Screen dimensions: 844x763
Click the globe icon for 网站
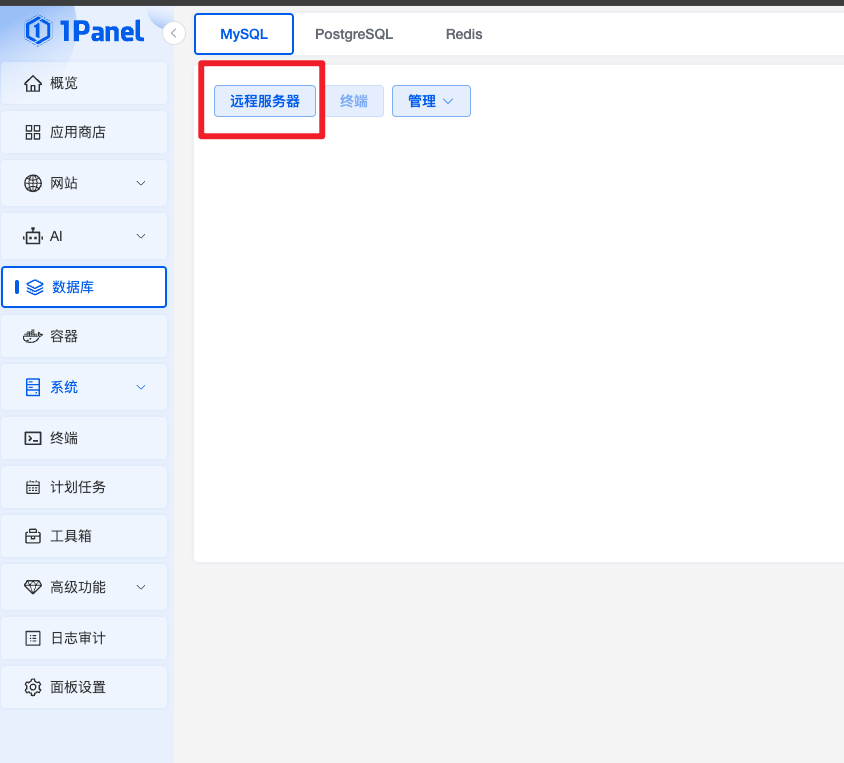pos(33,183)
